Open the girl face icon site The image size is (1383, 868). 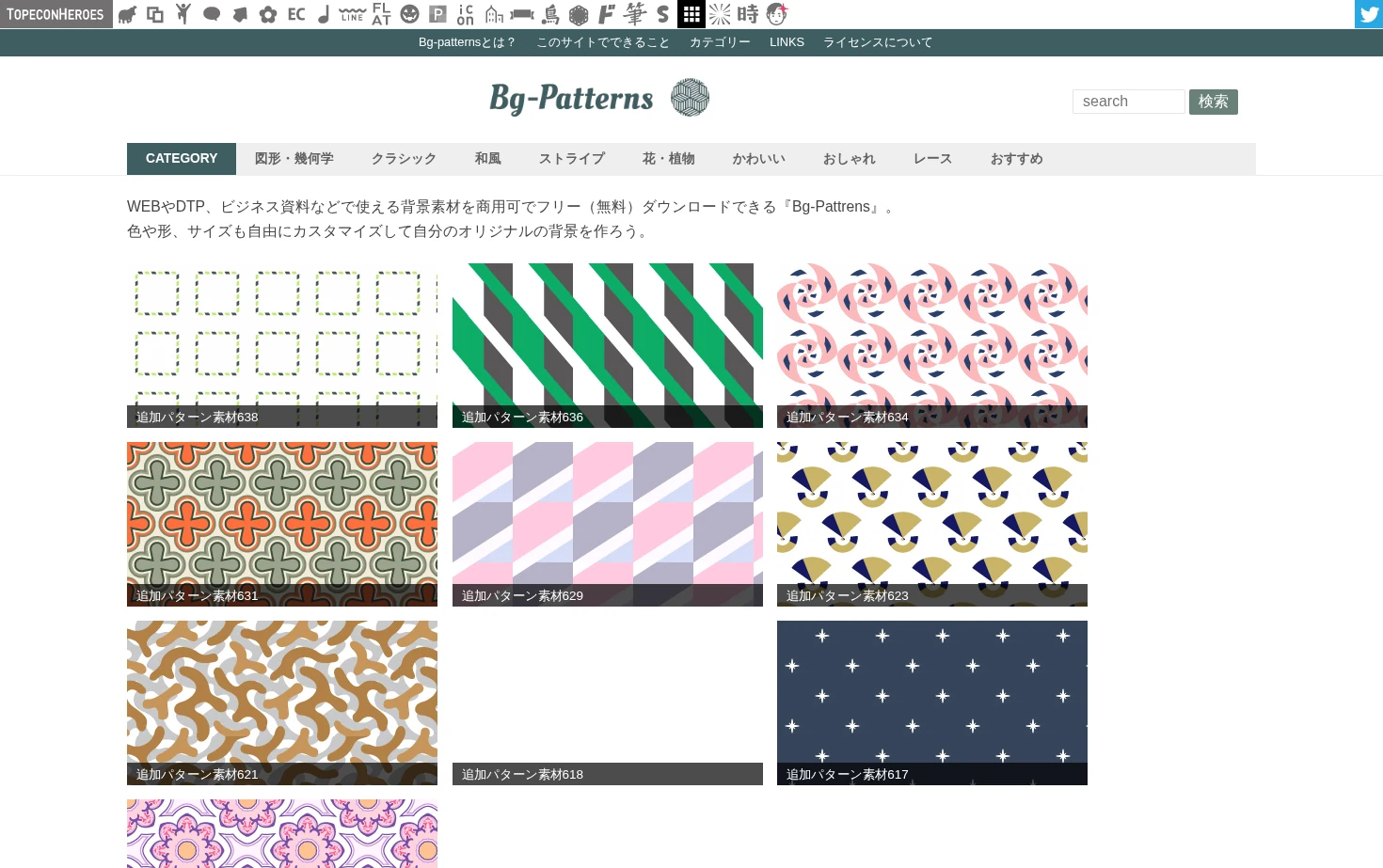[776, 14]
